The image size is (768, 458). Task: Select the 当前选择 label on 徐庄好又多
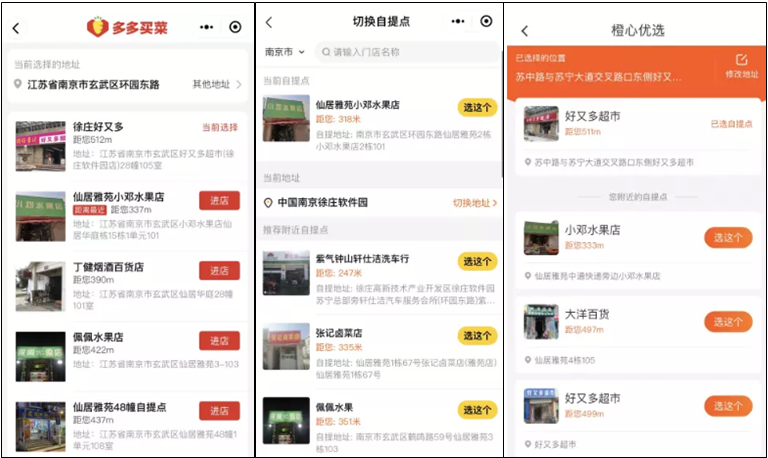coord(220,127)
